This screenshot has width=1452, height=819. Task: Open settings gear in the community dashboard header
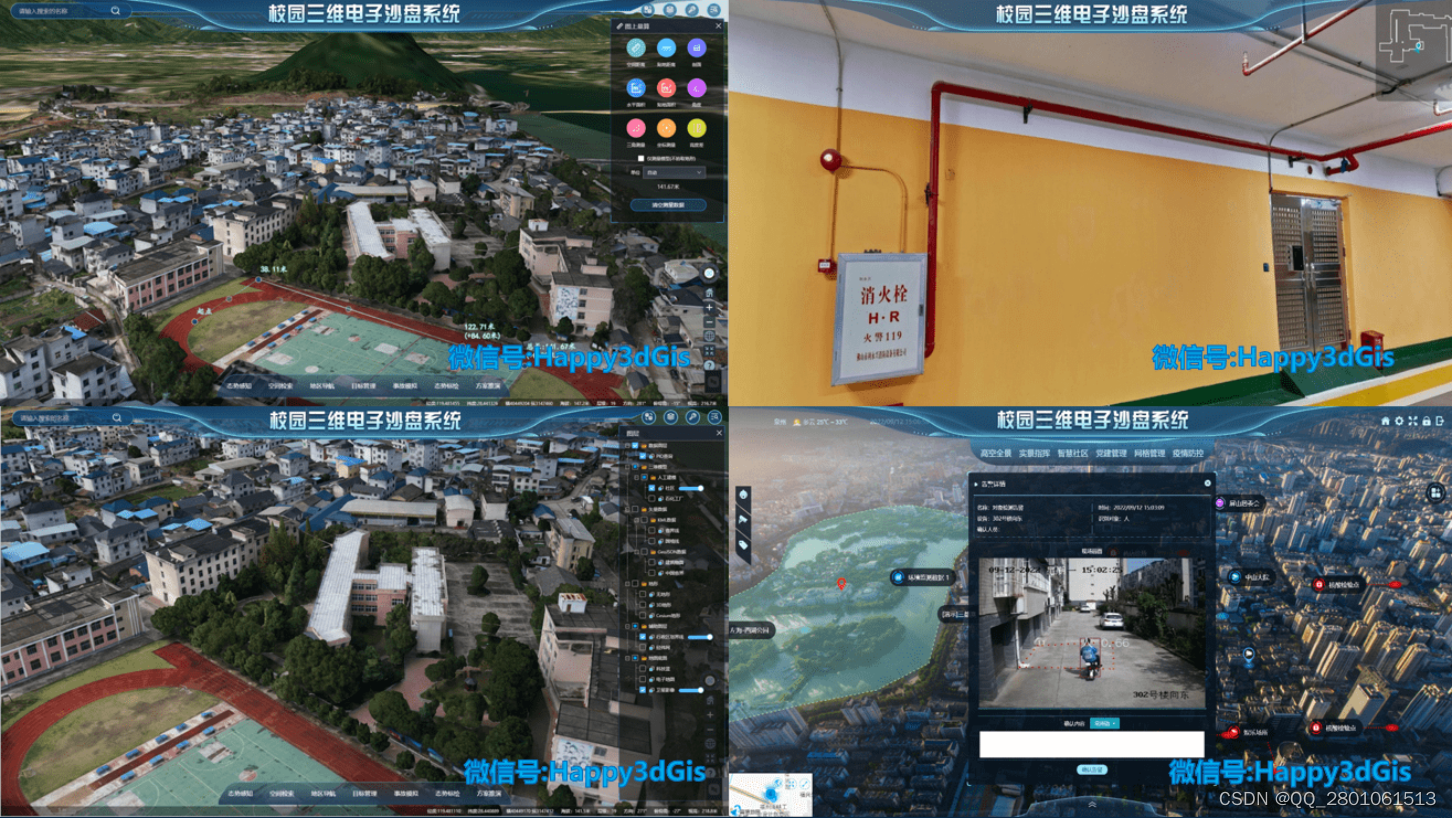click(1399, 421)
